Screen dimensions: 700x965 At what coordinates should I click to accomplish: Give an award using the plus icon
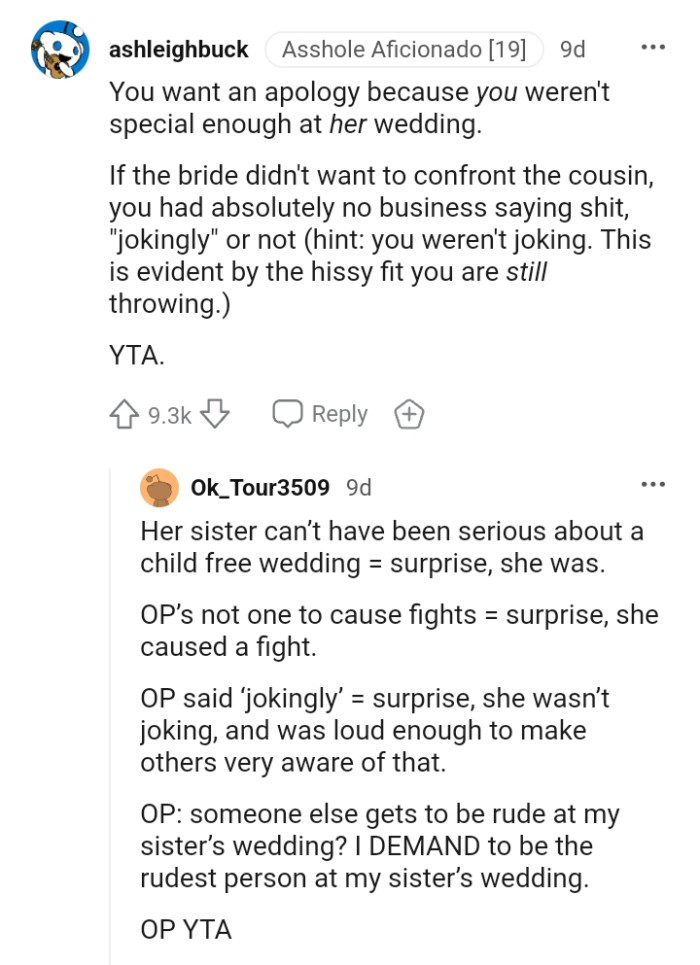point(408,413)
